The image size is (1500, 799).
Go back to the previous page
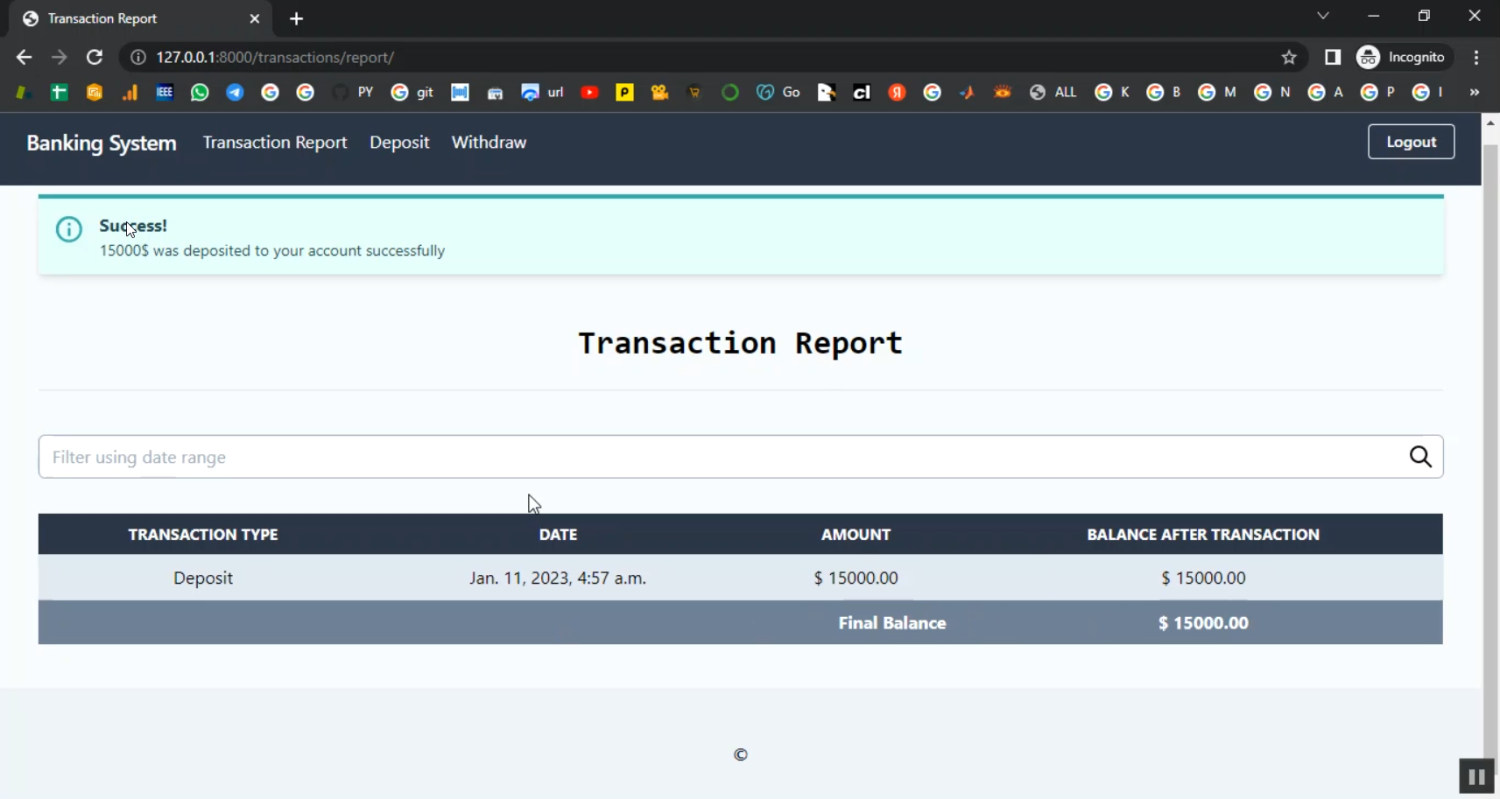click(24, 57)
